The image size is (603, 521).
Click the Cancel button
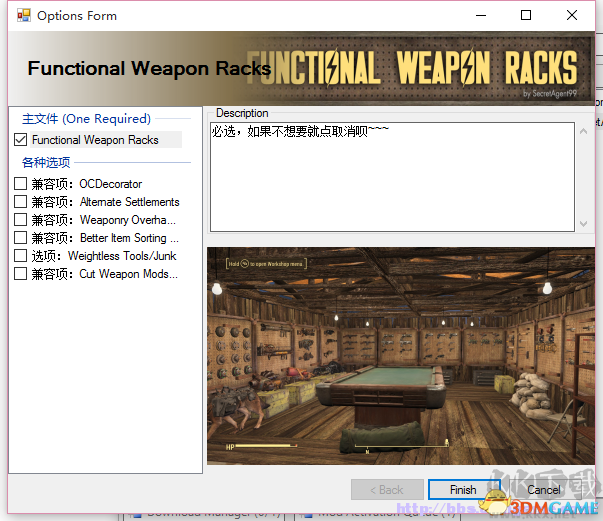click(543, 489)
